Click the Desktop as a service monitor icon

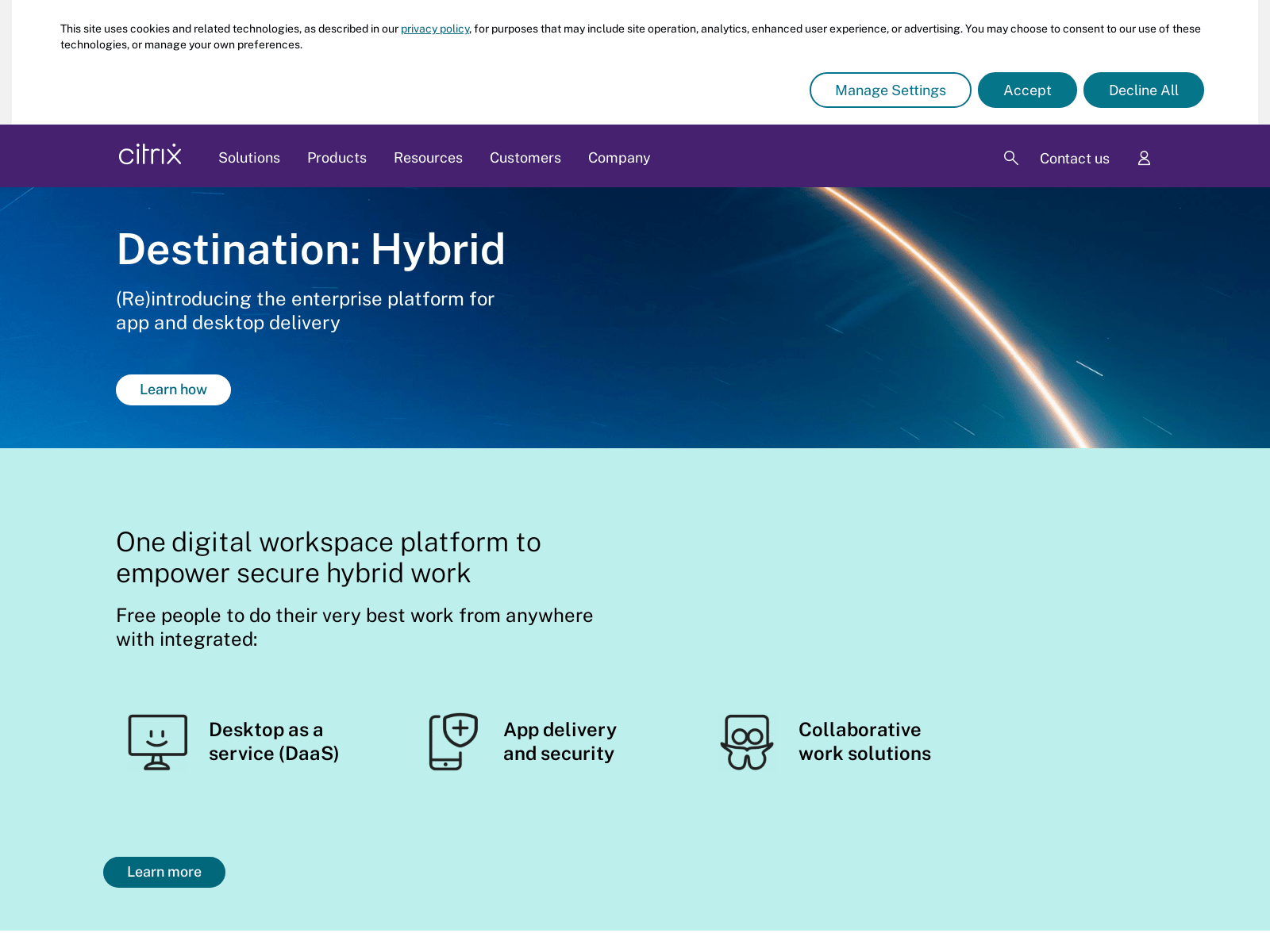click(158, 742)
